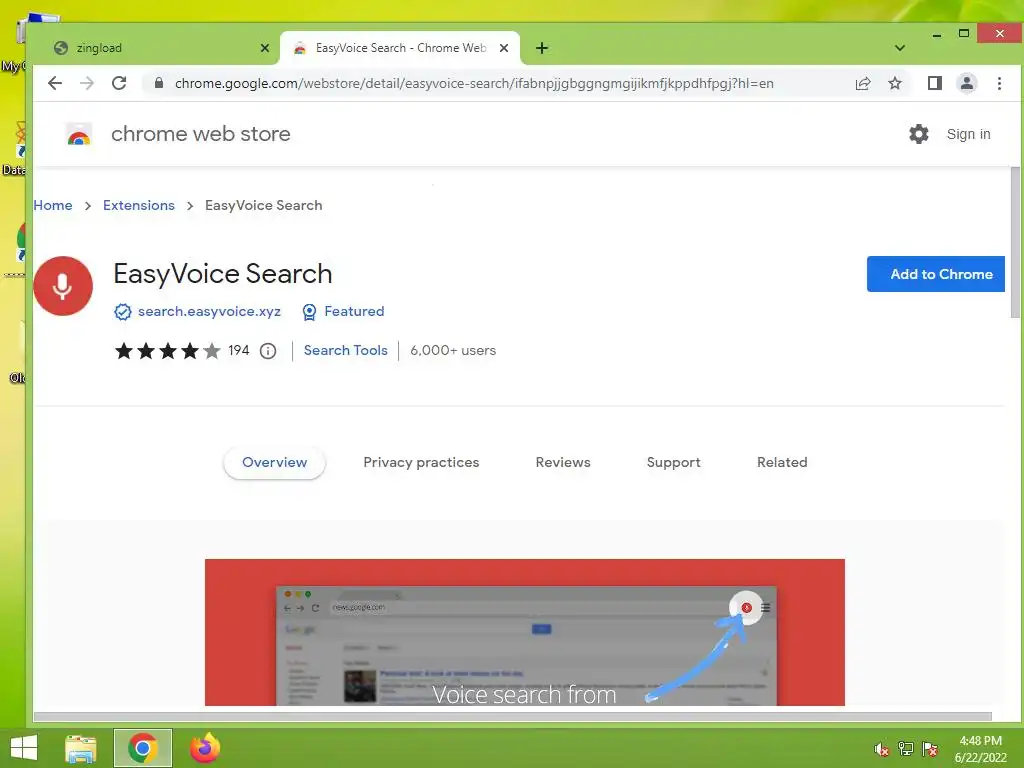Go back with the browser back arrow
1024x768 pixels.
(55, 83)
